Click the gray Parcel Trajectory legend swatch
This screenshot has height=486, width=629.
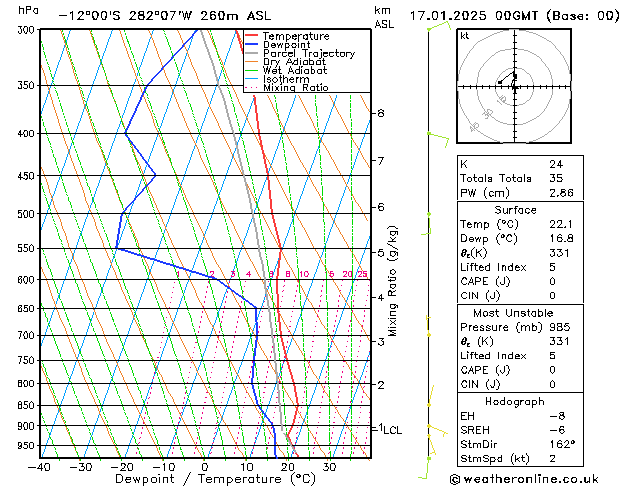(252, 53)
